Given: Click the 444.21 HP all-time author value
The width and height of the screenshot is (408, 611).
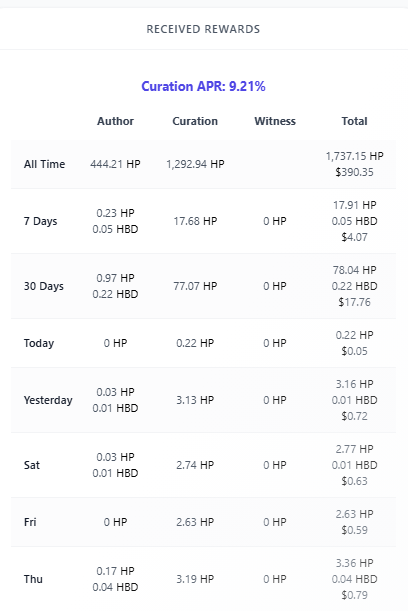Looking at the screenshot, I should point(115,164).
